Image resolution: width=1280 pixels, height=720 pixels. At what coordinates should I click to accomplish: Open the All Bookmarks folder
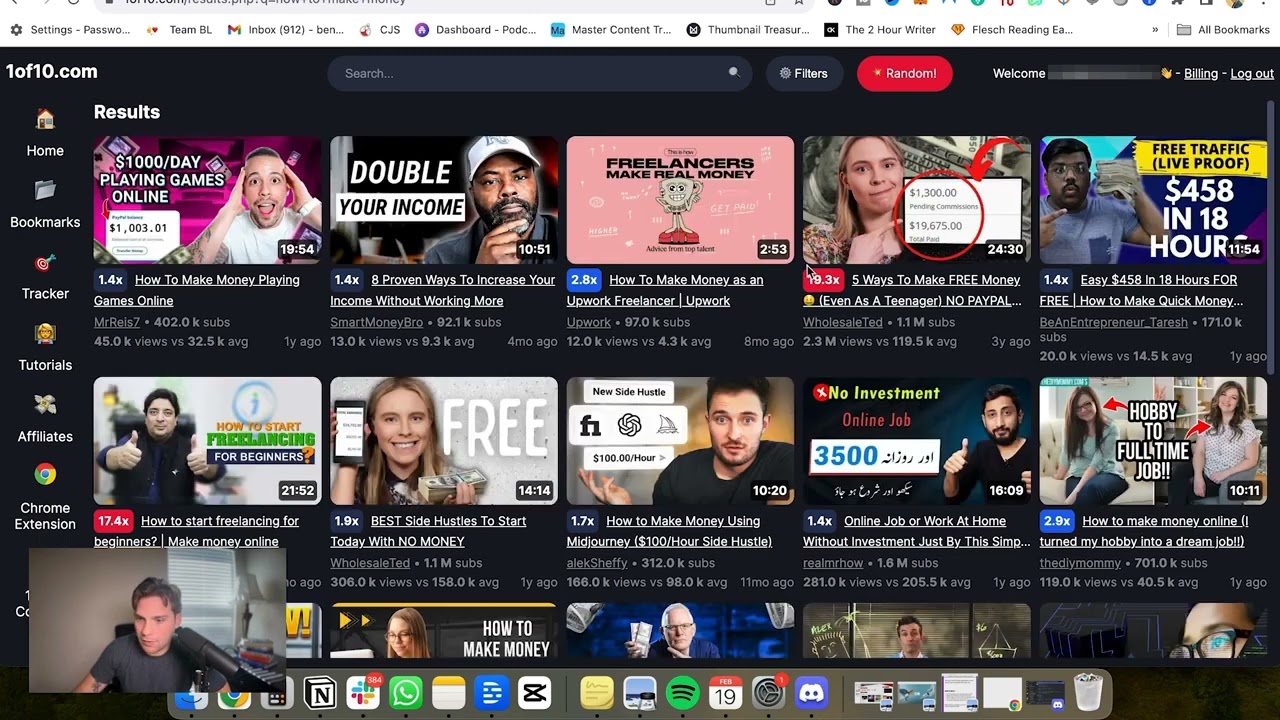point(1223,30)
